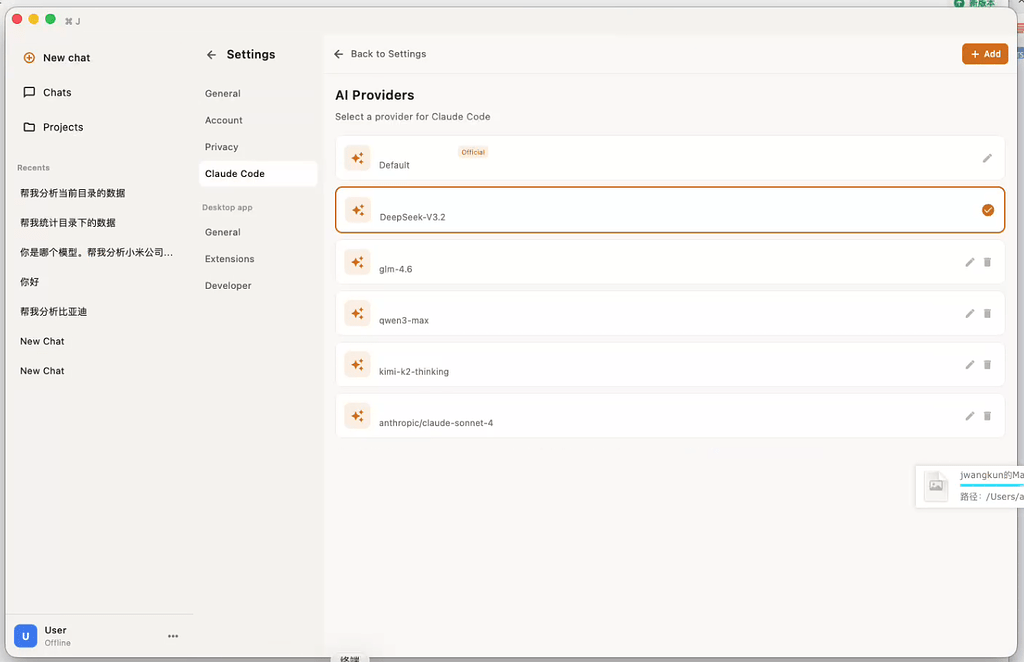Open recent chat 你好
This screenshot has width=1024, height=662.
point(29,281)
